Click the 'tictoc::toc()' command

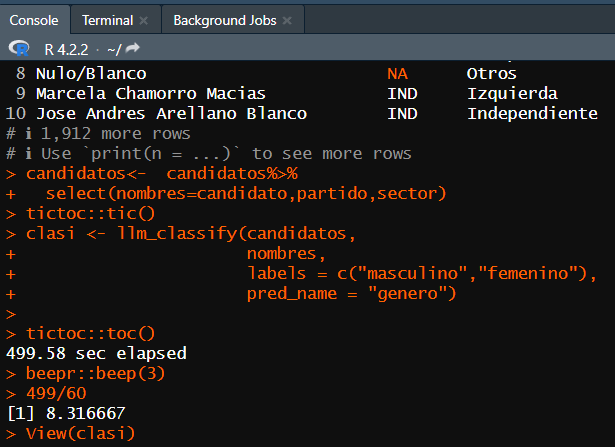pyautogui.click(x=91, y=333)
